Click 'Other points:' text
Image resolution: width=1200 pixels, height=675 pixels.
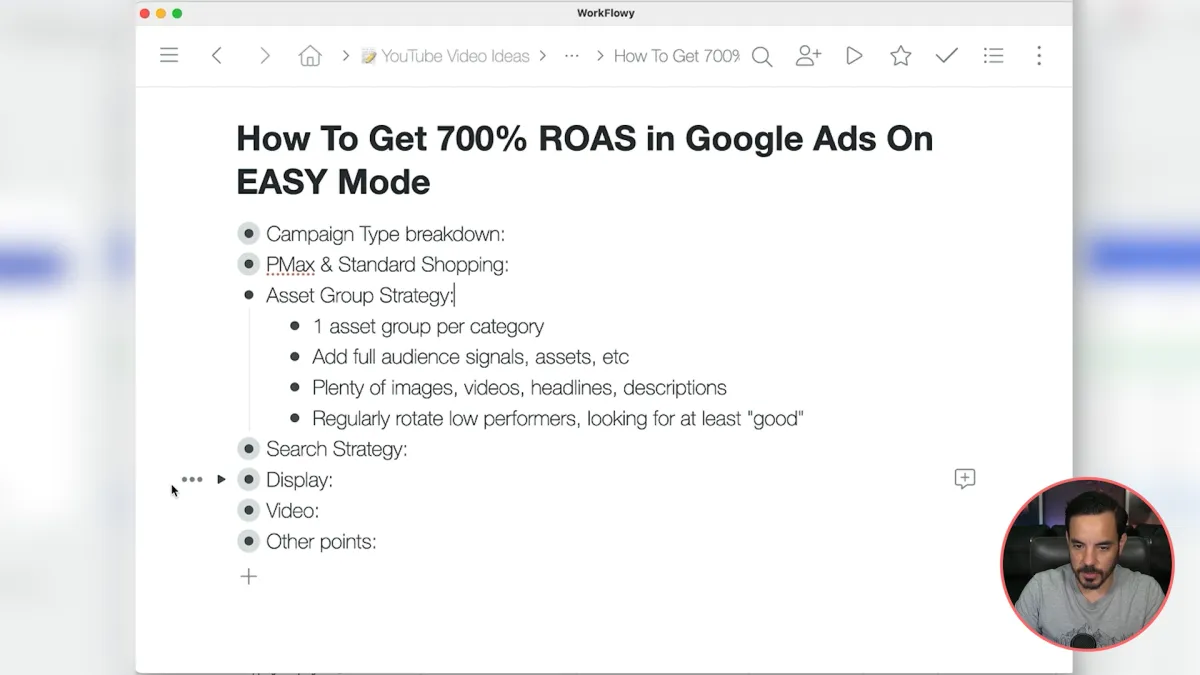[x=321, y=542]
